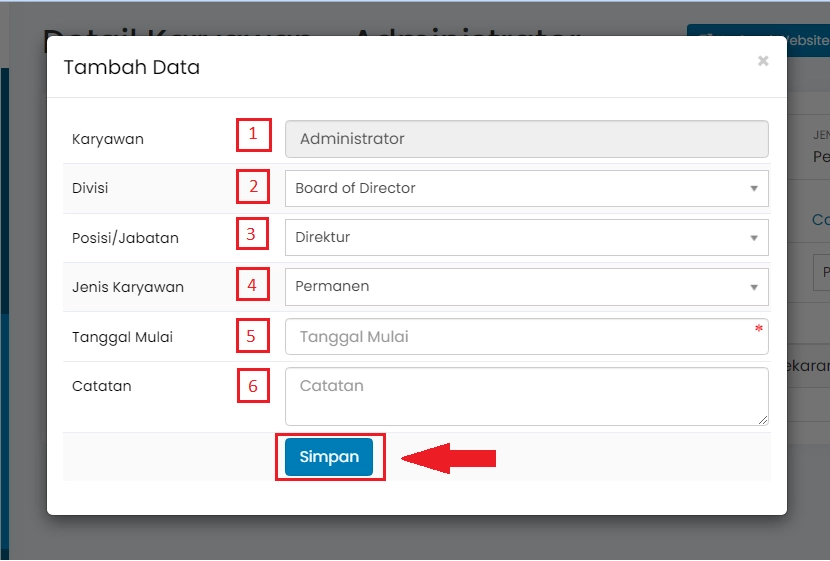Screen dimensions: 830x561
Task: Click the Karyawan field label
Action: [108, 139]
